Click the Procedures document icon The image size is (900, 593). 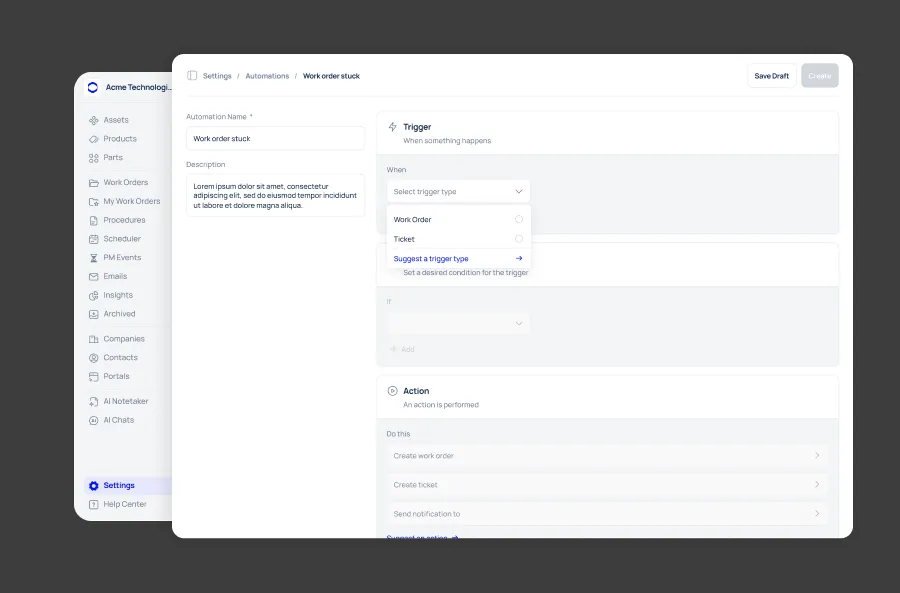tap(94, 220)
